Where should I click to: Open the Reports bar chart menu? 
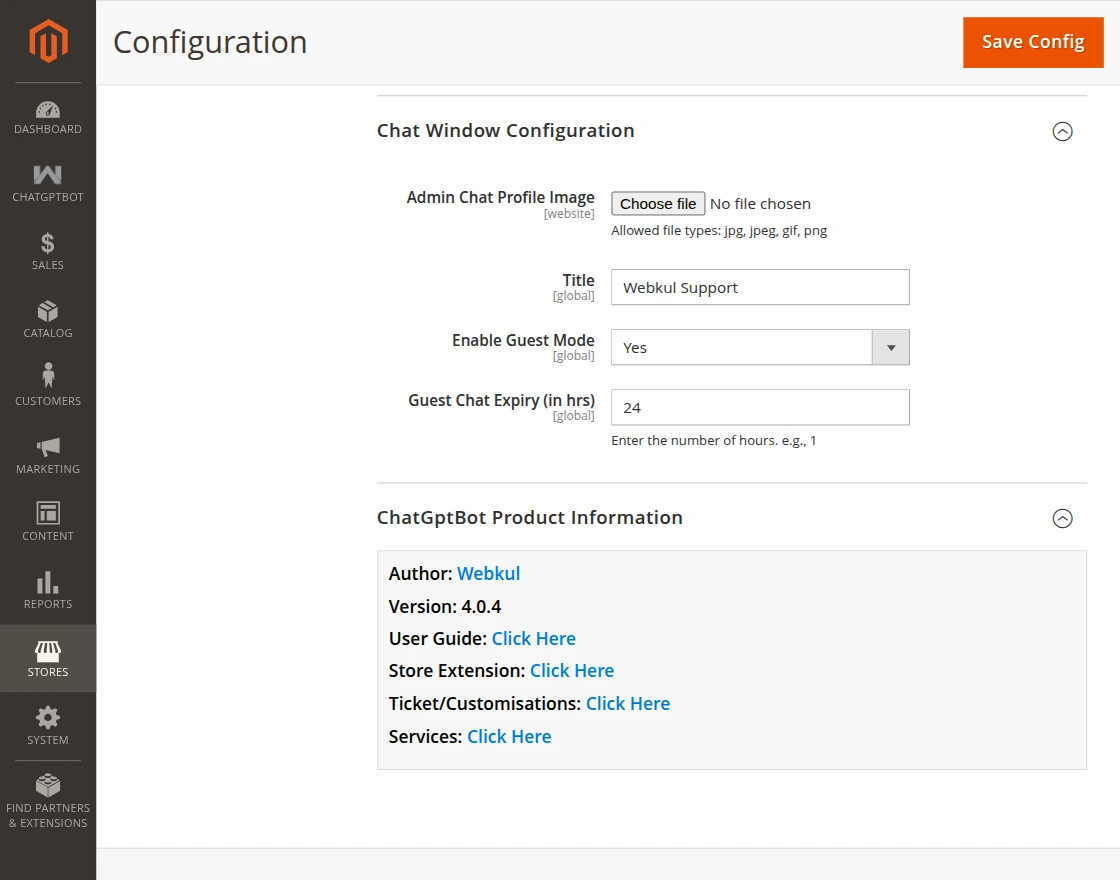[48, 590]
